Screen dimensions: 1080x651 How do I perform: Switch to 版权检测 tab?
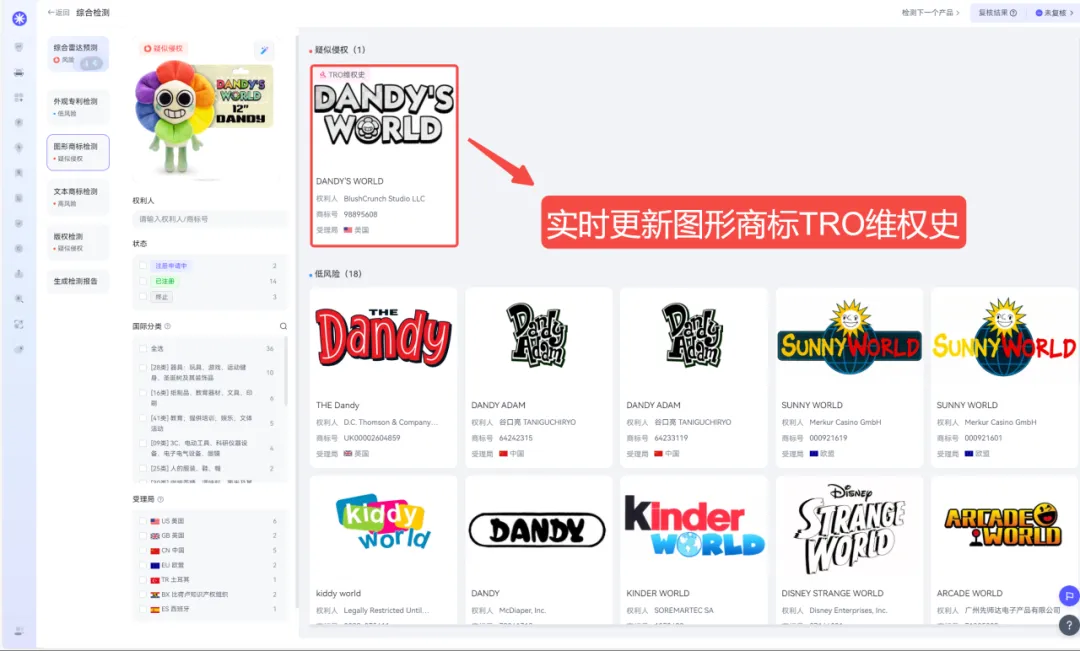[x=78, y=242]
